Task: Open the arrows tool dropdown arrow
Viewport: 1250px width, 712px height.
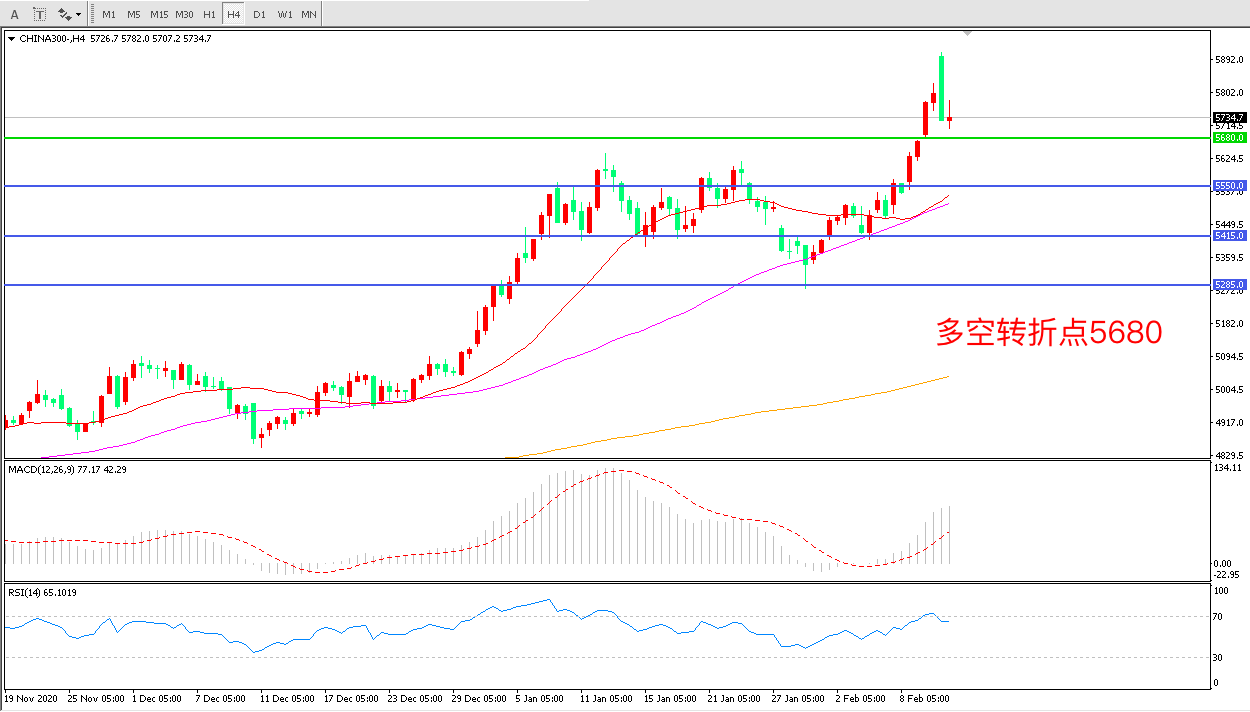Action: pos(78,14)
